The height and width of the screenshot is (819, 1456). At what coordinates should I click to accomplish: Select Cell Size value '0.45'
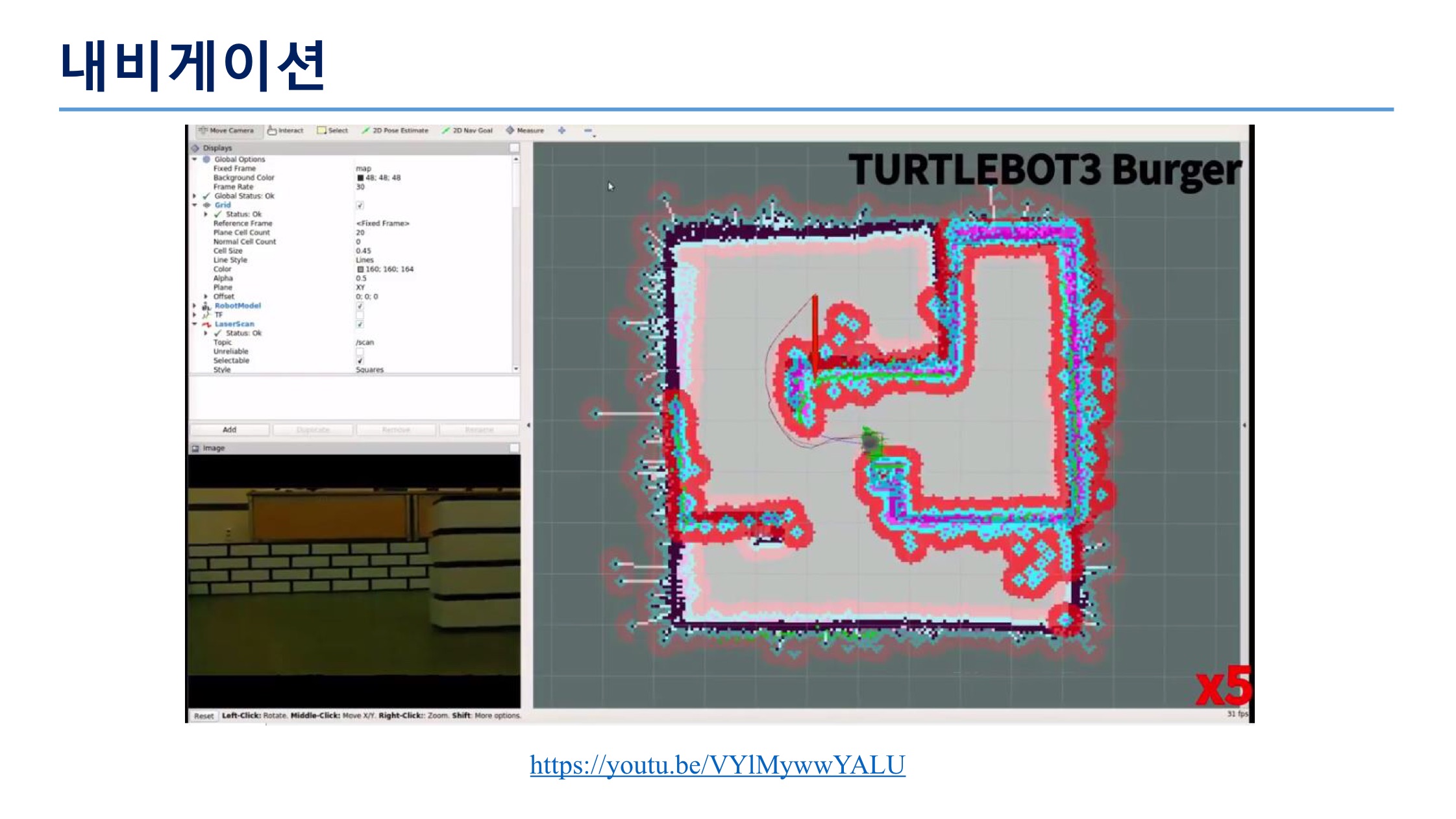pos(364,251)
